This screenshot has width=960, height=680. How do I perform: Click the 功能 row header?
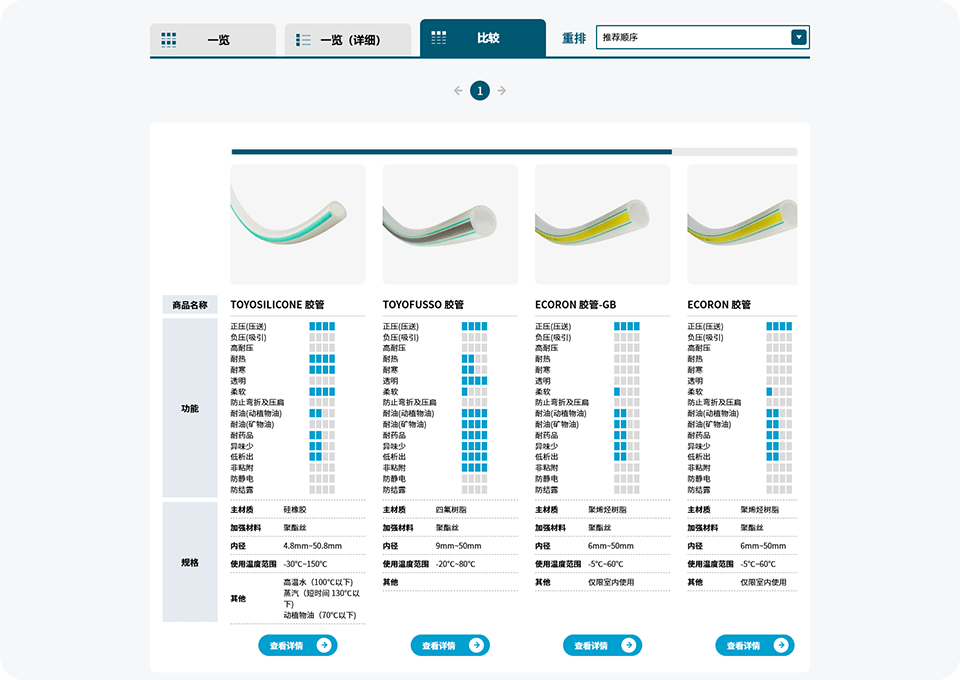pos(190,408)
